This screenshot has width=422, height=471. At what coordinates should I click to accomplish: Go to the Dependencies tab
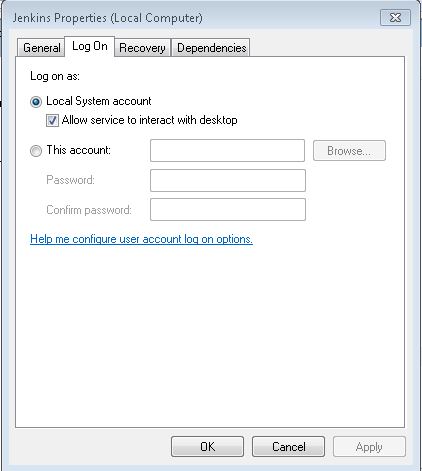tap(211, 48)
